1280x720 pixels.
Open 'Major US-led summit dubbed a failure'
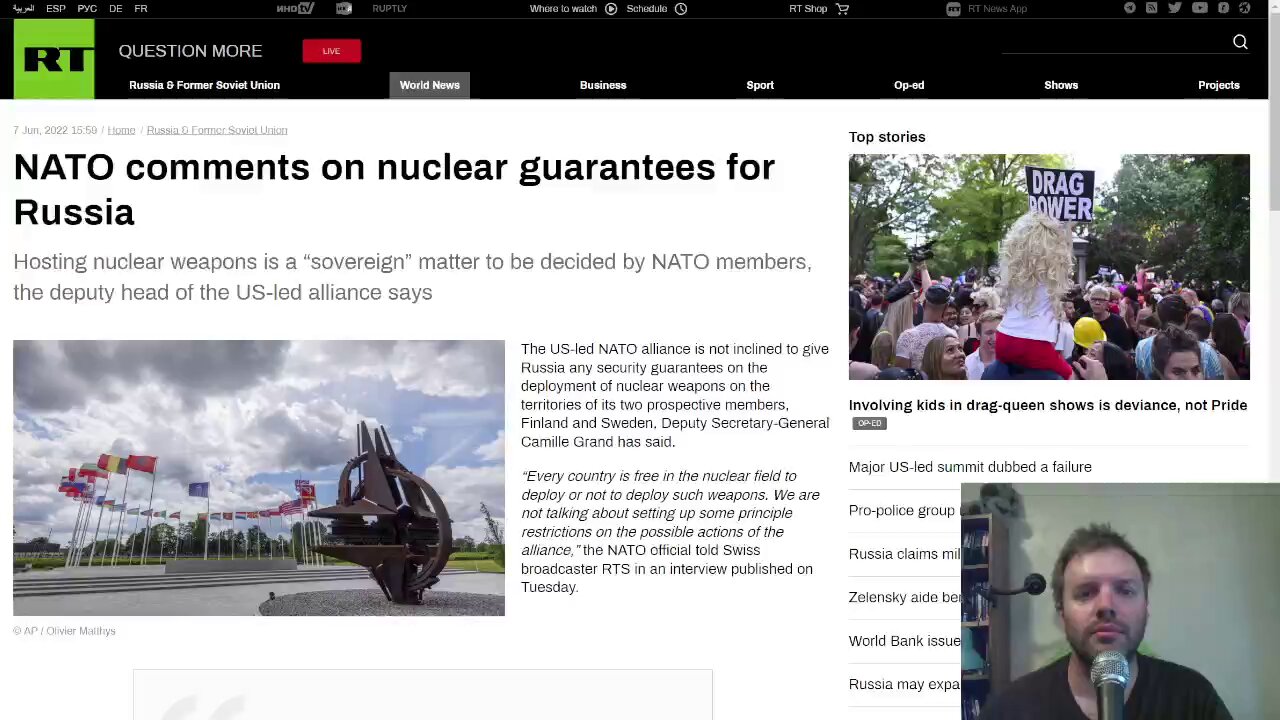(x=970, y=467)
